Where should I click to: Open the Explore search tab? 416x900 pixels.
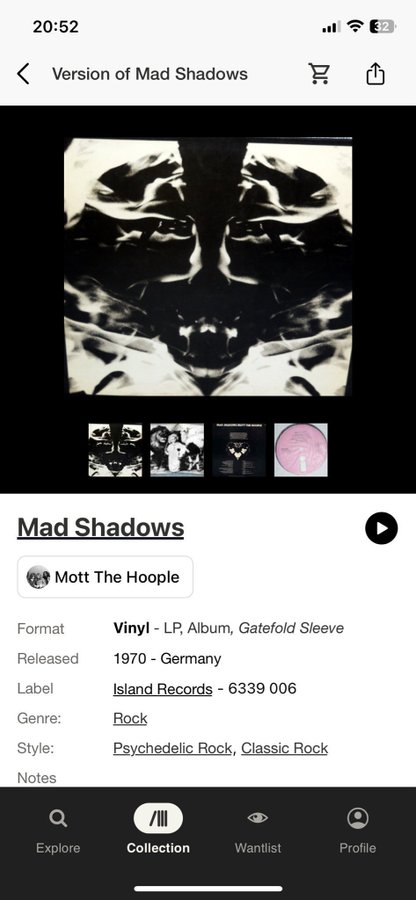click(57, 830)
